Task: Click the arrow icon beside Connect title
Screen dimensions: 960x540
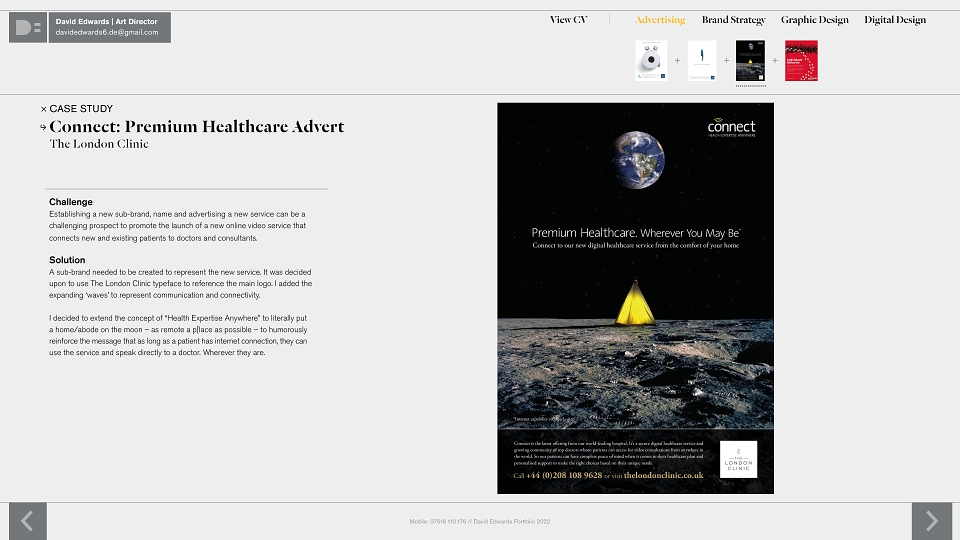Action: pyautogui.click(x=43, y=127)
